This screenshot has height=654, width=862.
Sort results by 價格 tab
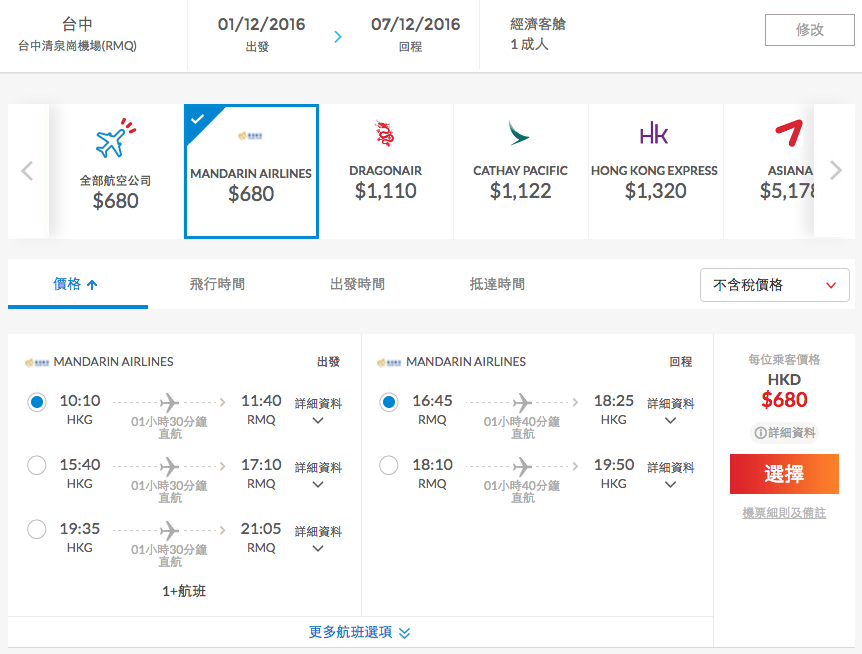tap(78, 284)
